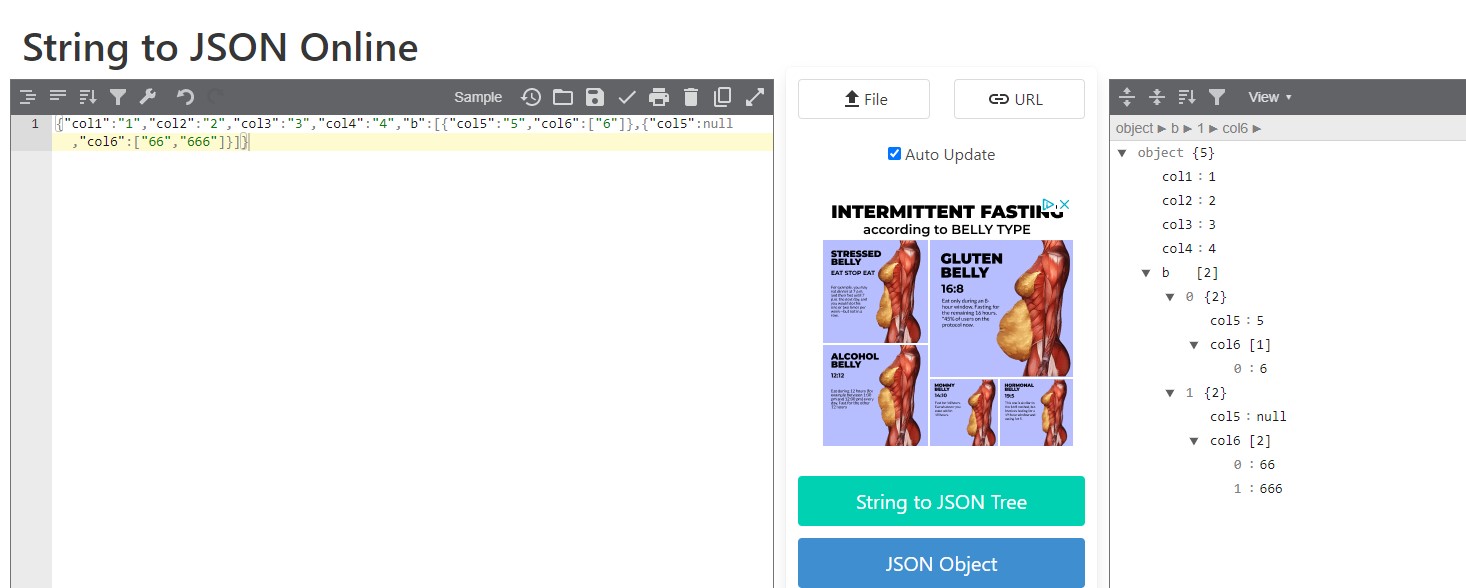Viewport: 1466px width, 588px height.
Task: Select col6 in the tree breadcrumb path
Action: coord(1235,129)
